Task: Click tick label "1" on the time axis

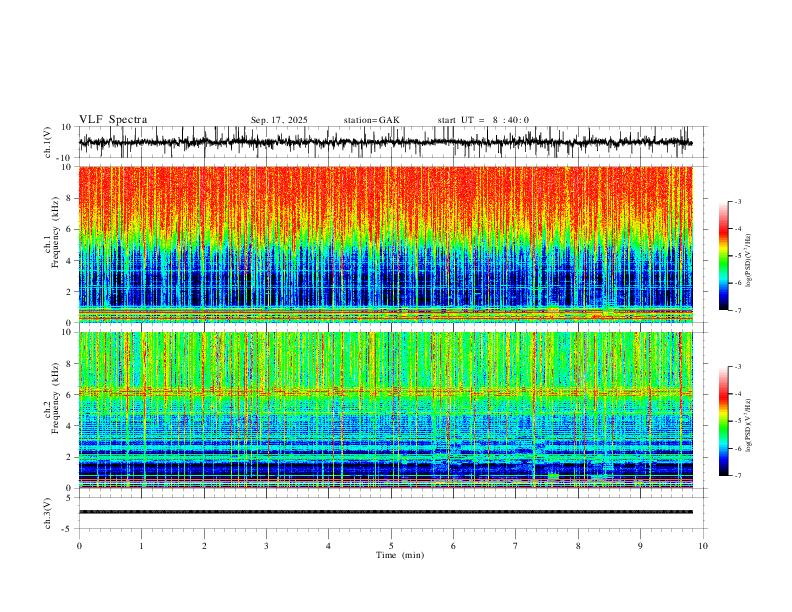Action: (141, 546)
